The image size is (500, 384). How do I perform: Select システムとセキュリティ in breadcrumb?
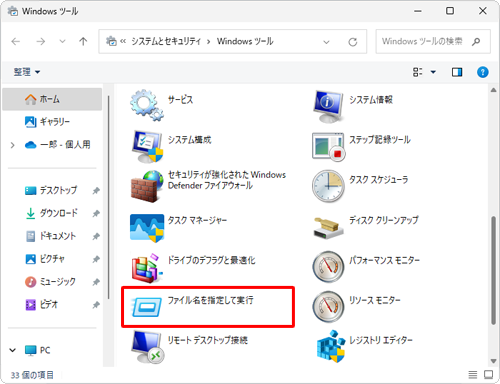[x=166, y=41]
